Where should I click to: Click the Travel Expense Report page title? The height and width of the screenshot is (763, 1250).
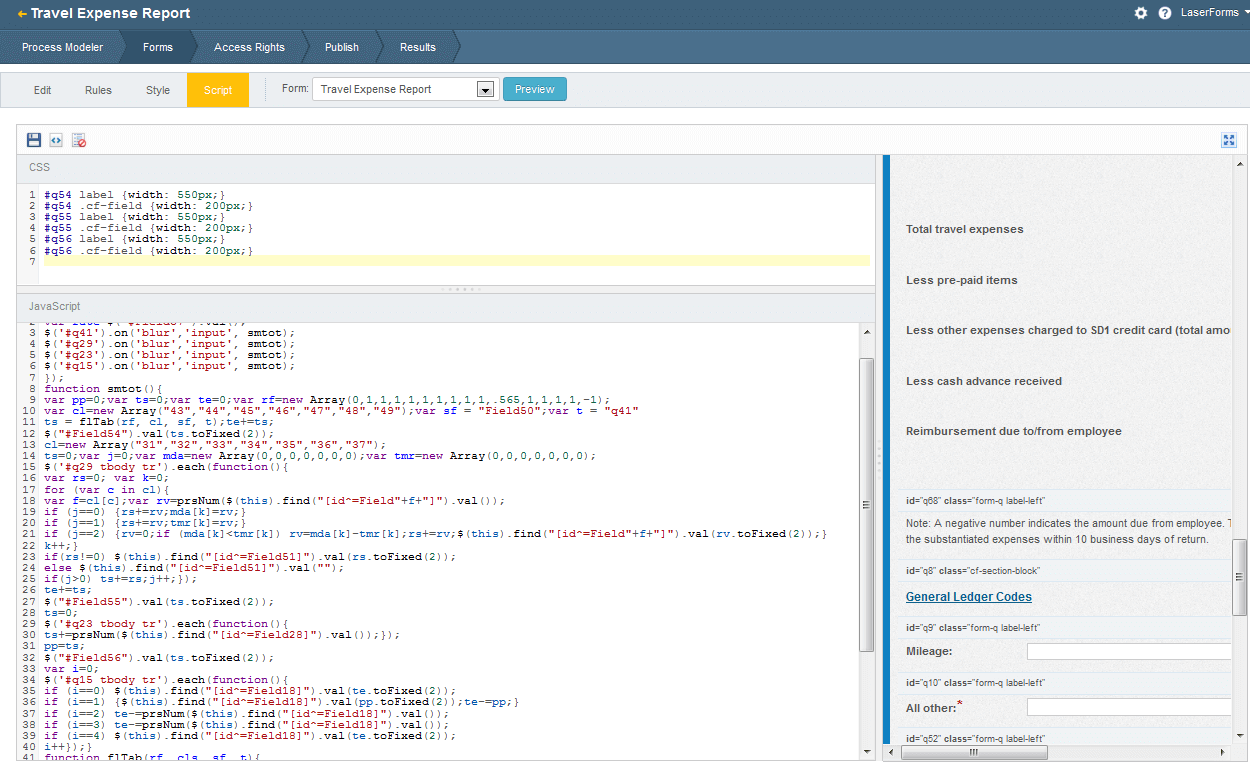110,14
